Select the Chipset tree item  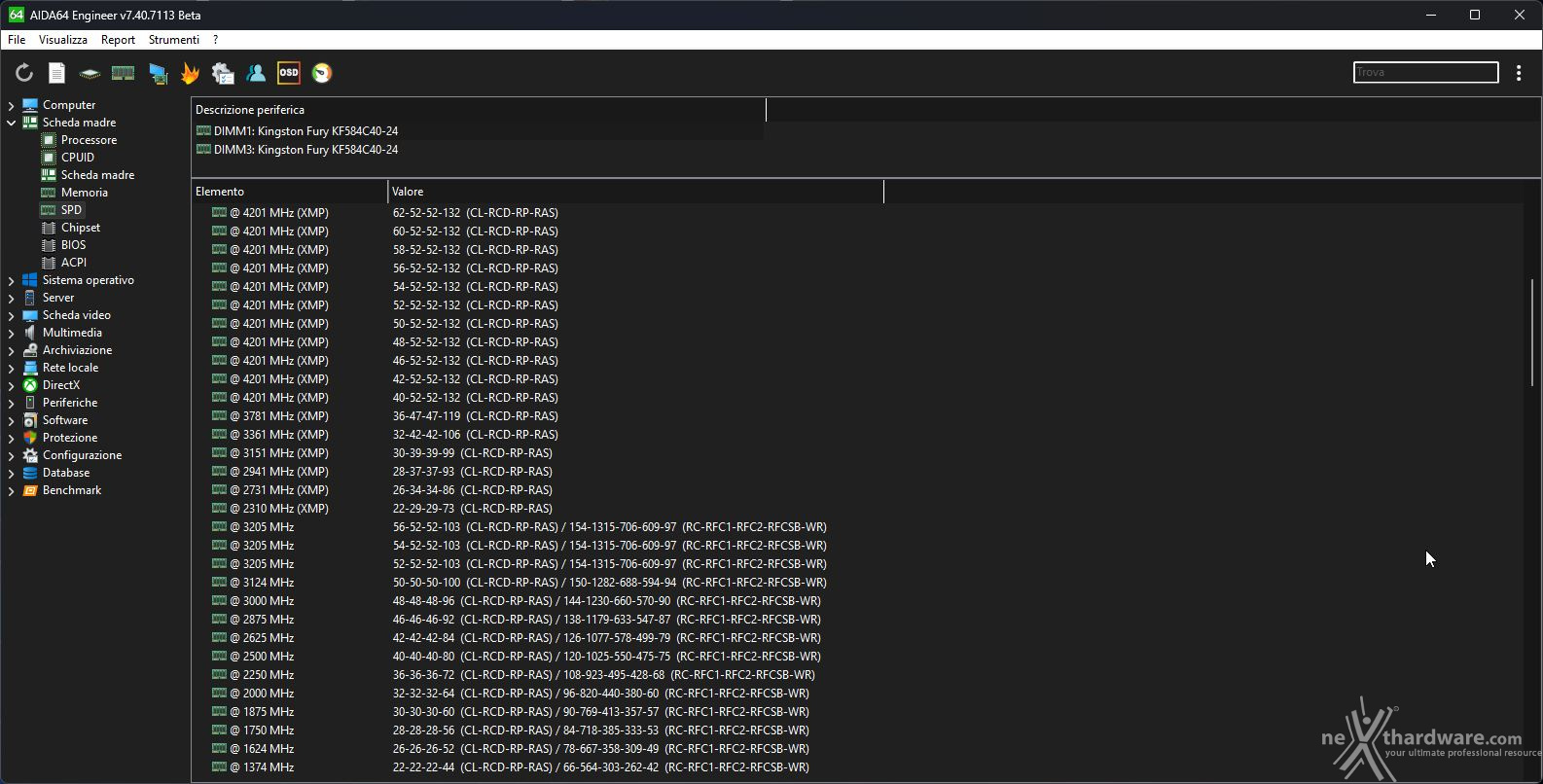coord(81,228)
